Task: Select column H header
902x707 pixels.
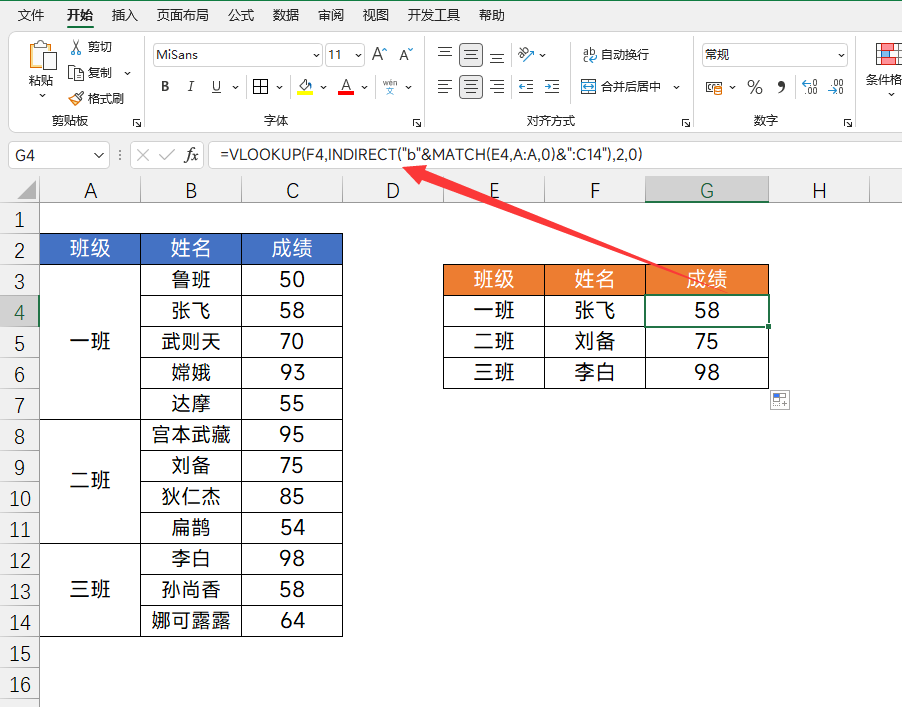Action: click(x=819, y=190)
